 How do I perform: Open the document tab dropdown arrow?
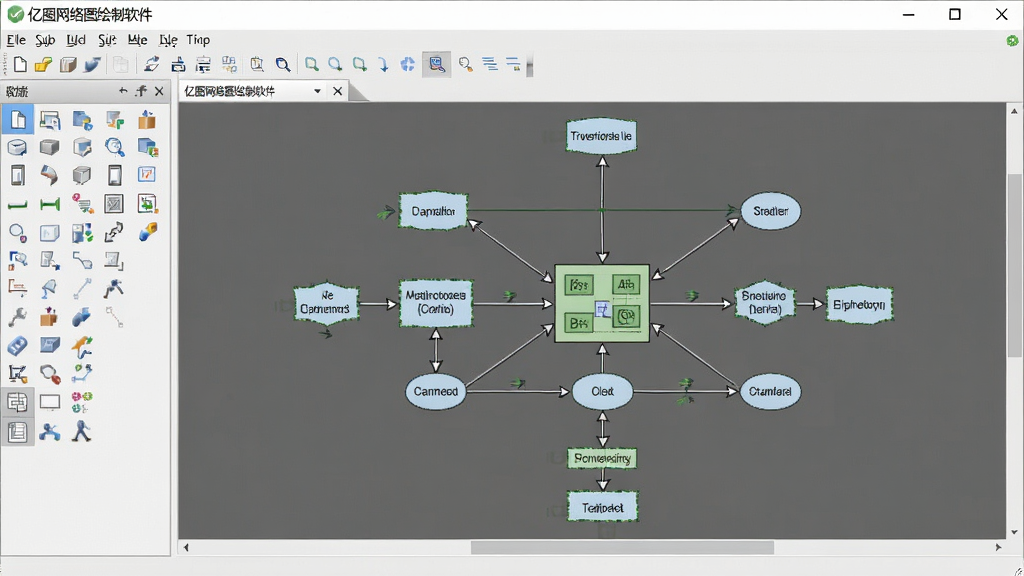[x=317, y=91]
